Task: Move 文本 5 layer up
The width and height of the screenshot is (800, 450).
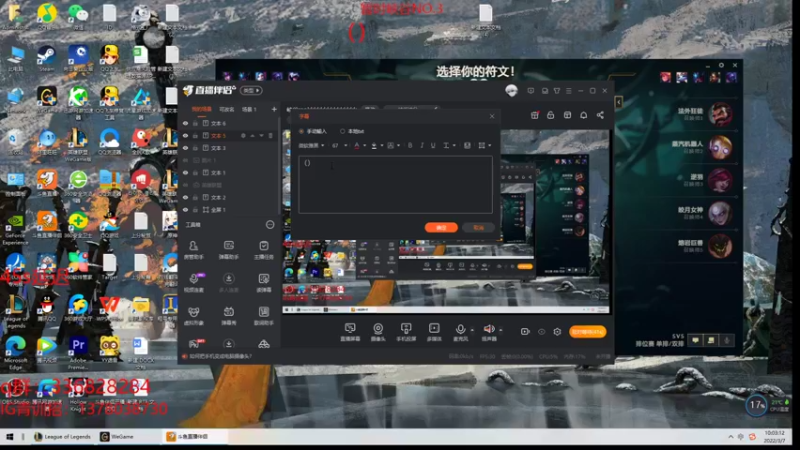Action: click(253, 136)
